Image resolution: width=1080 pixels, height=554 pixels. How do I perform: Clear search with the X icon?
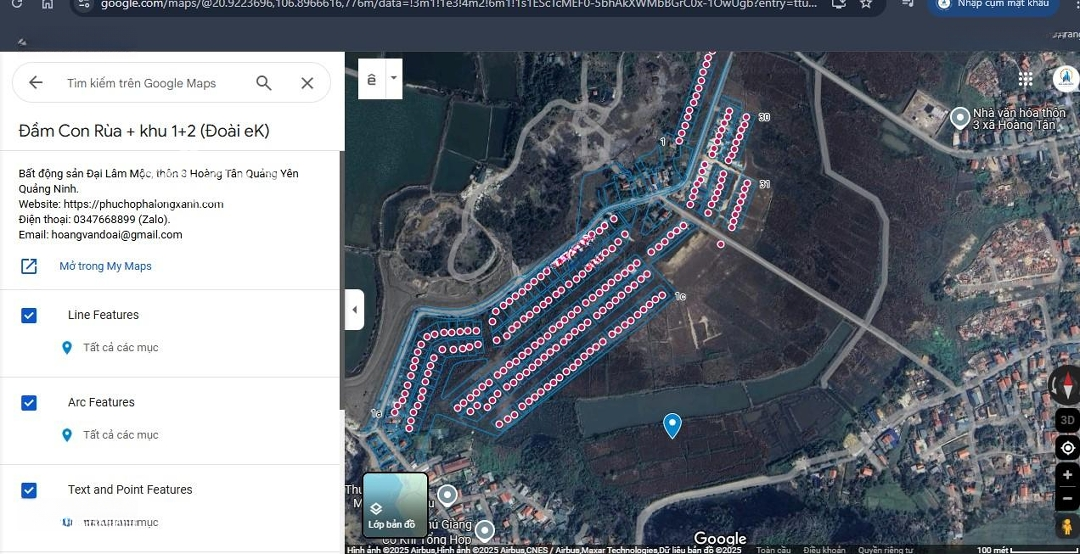click(307, 83)
